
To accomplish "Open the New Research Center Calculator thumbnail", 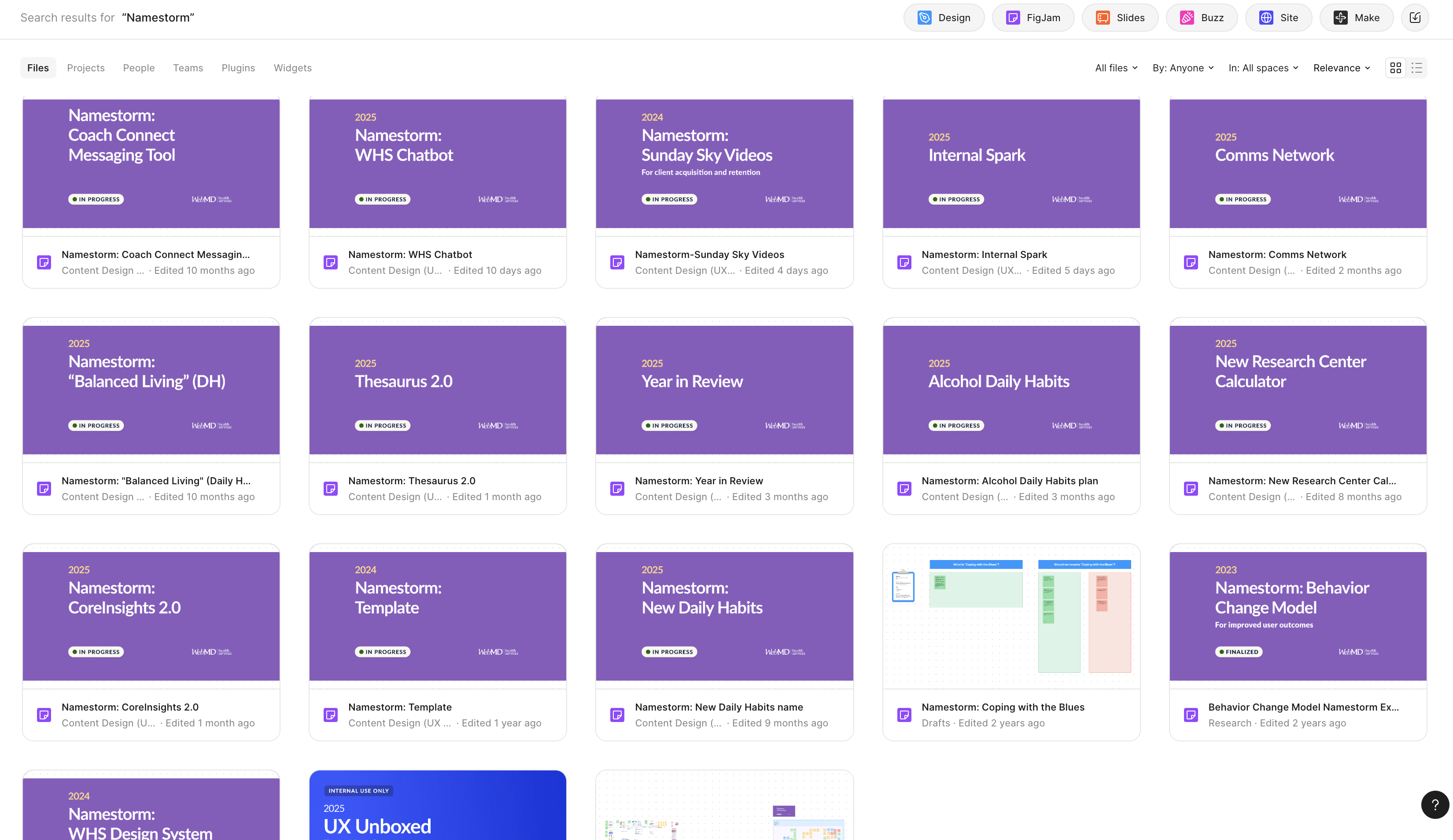I will click(1298, 390).
